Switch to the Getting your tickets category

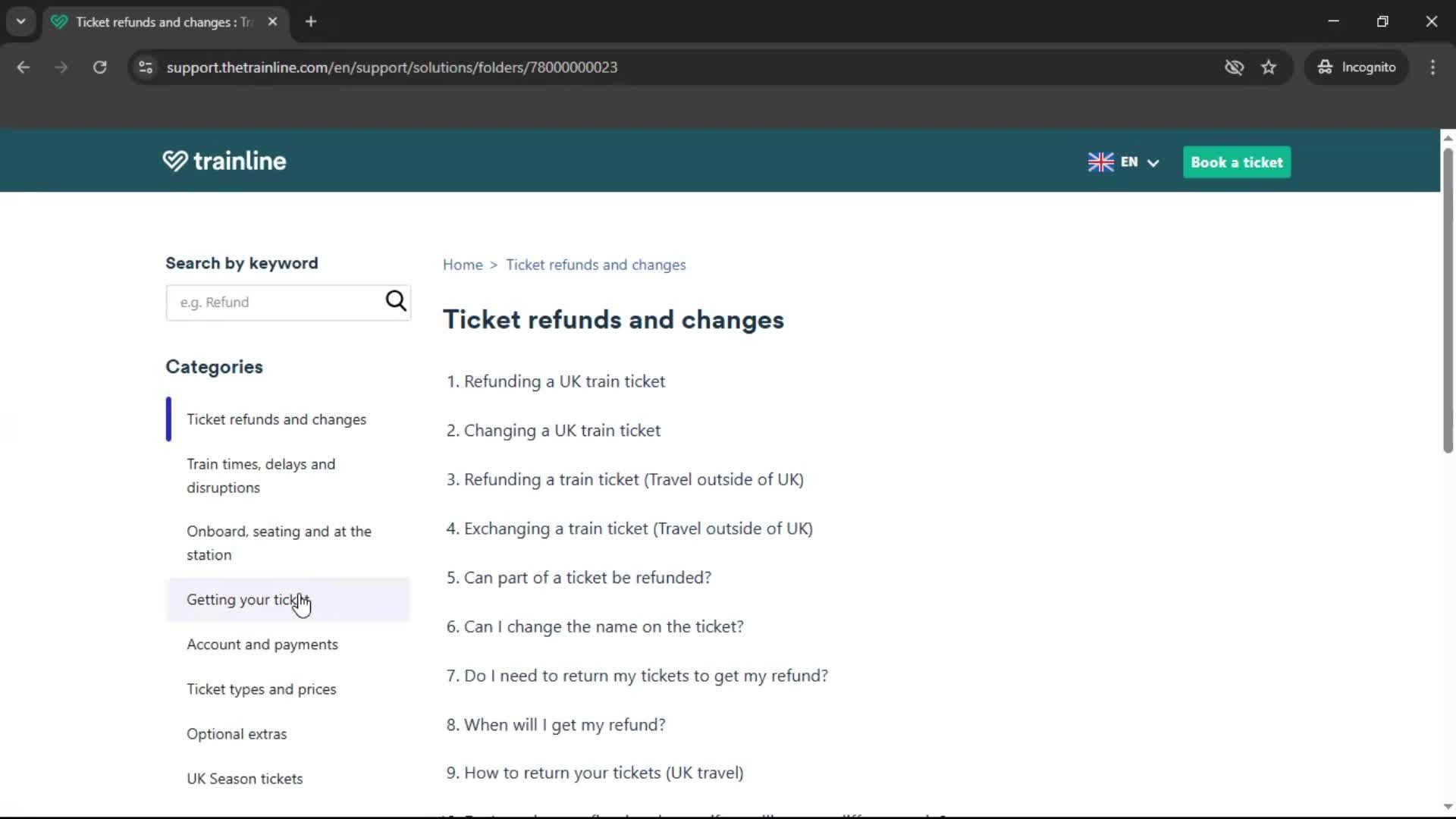(x=246, y=599)
